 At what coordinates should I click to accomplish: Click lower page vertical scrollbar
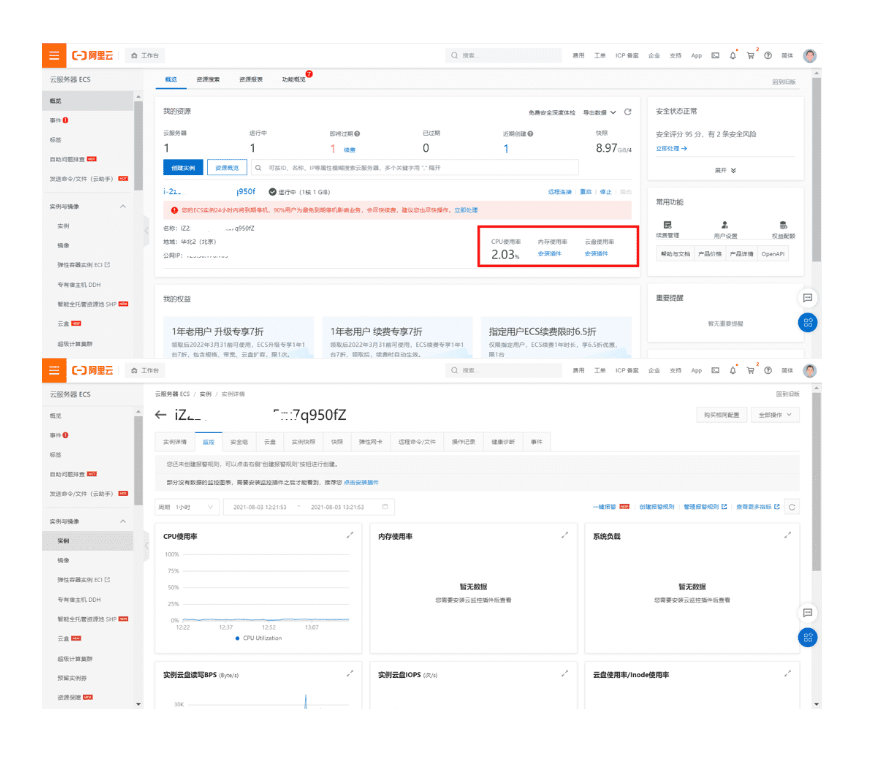(816, 482)
